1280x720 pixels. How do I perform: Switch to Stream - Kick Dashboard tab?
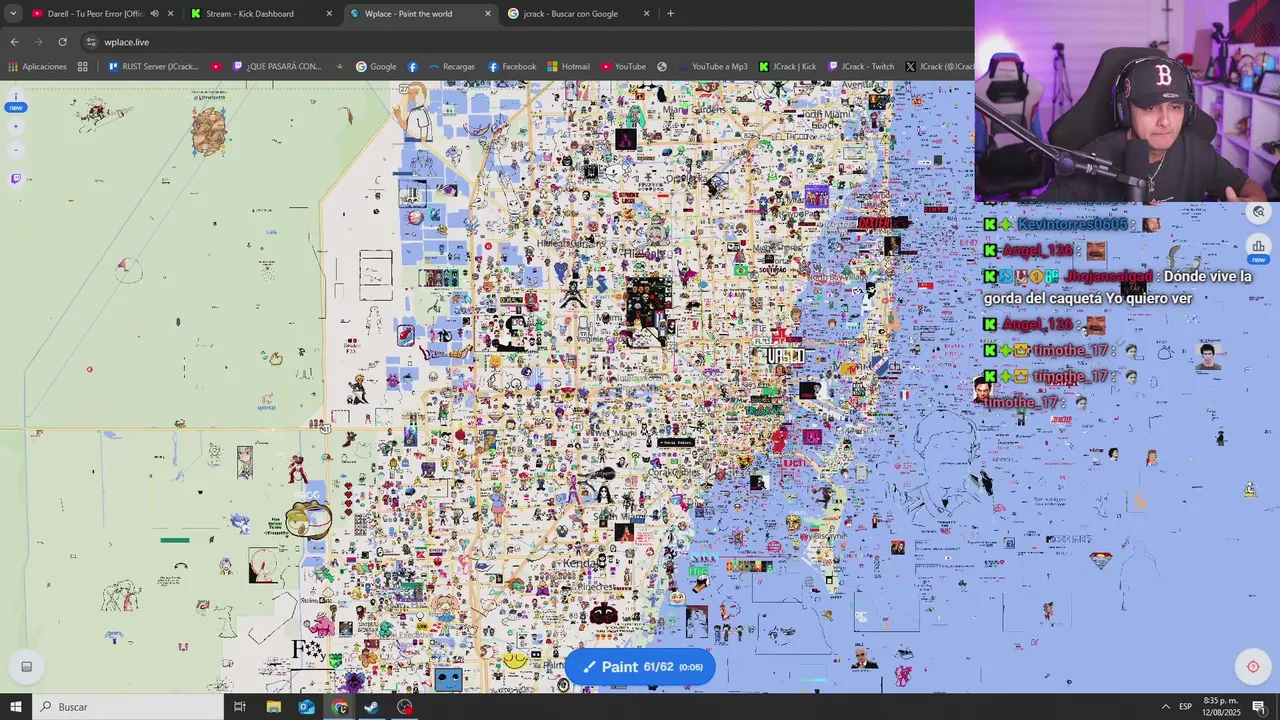tap(250, 14)
